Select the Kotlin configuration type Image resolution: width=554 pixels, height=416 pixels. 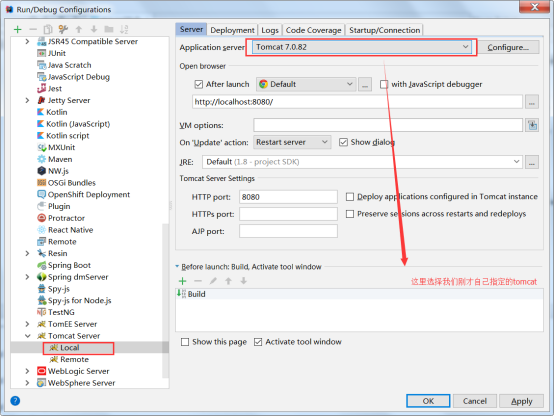(x=57, y=112)
